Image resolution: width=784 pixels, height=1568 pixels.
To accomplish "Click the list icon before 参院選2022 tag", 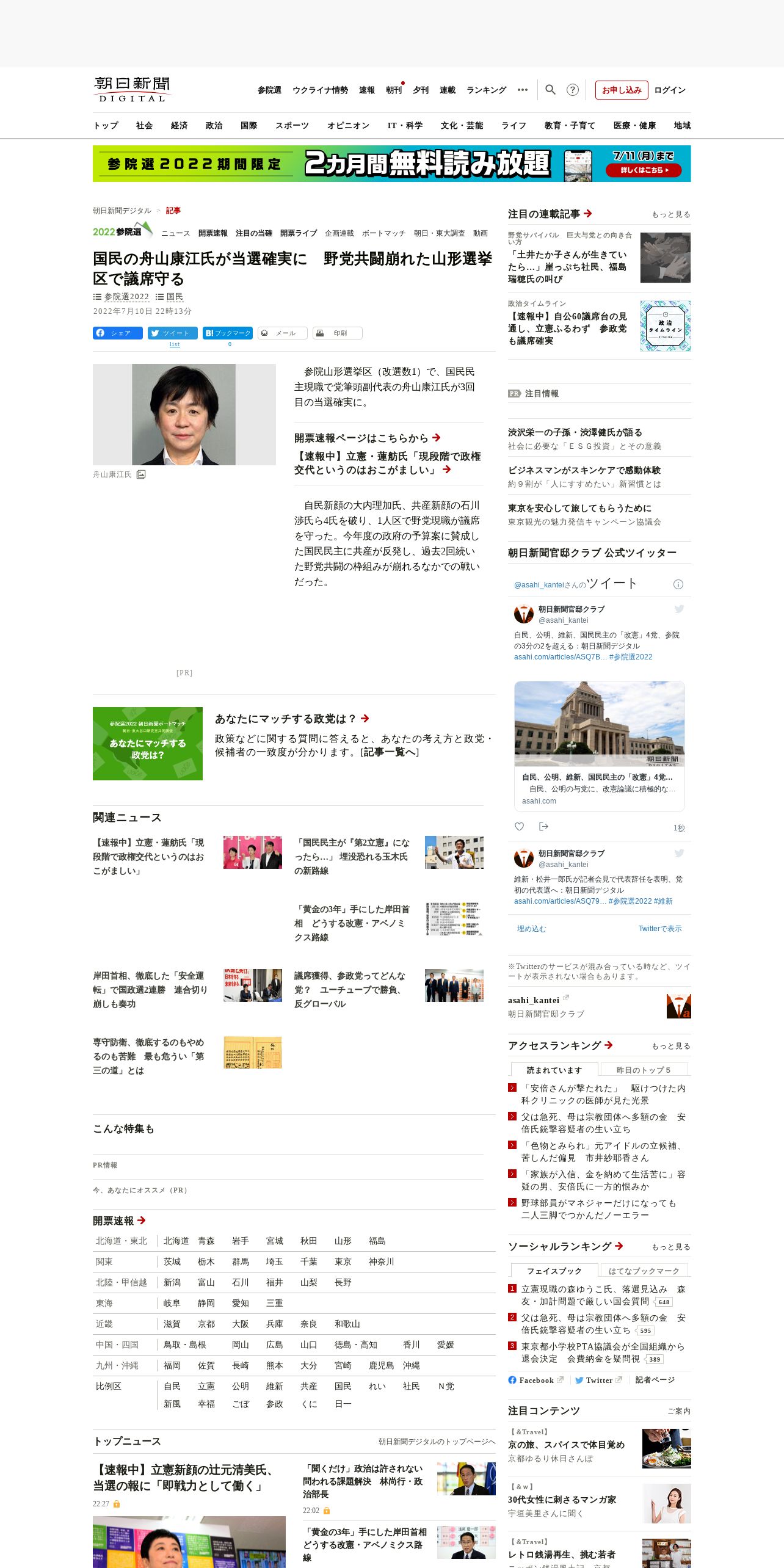I will click(97, 297).
